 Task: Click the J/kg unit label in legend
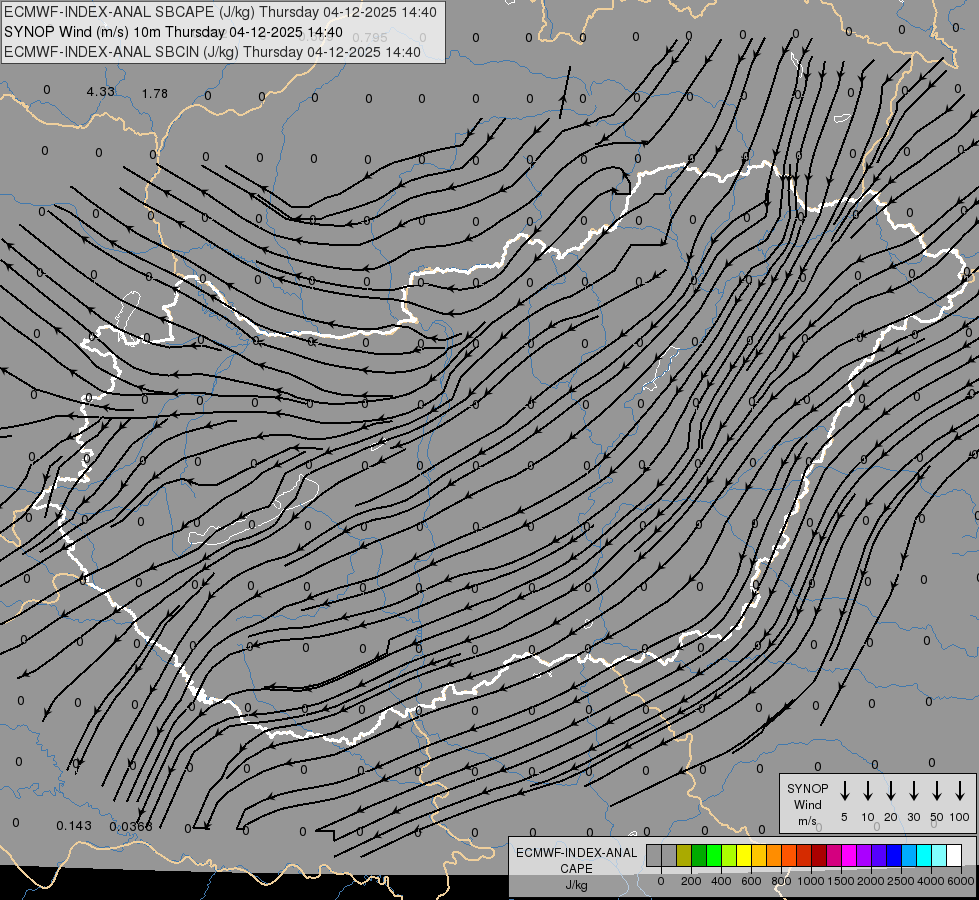[576, 885]
